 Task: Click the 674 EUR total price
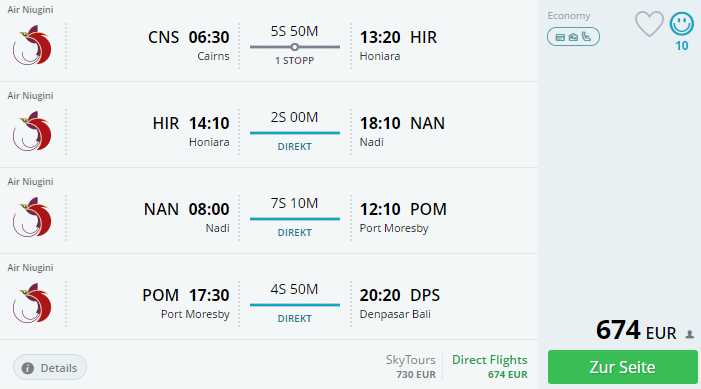[x=636, y=330]
